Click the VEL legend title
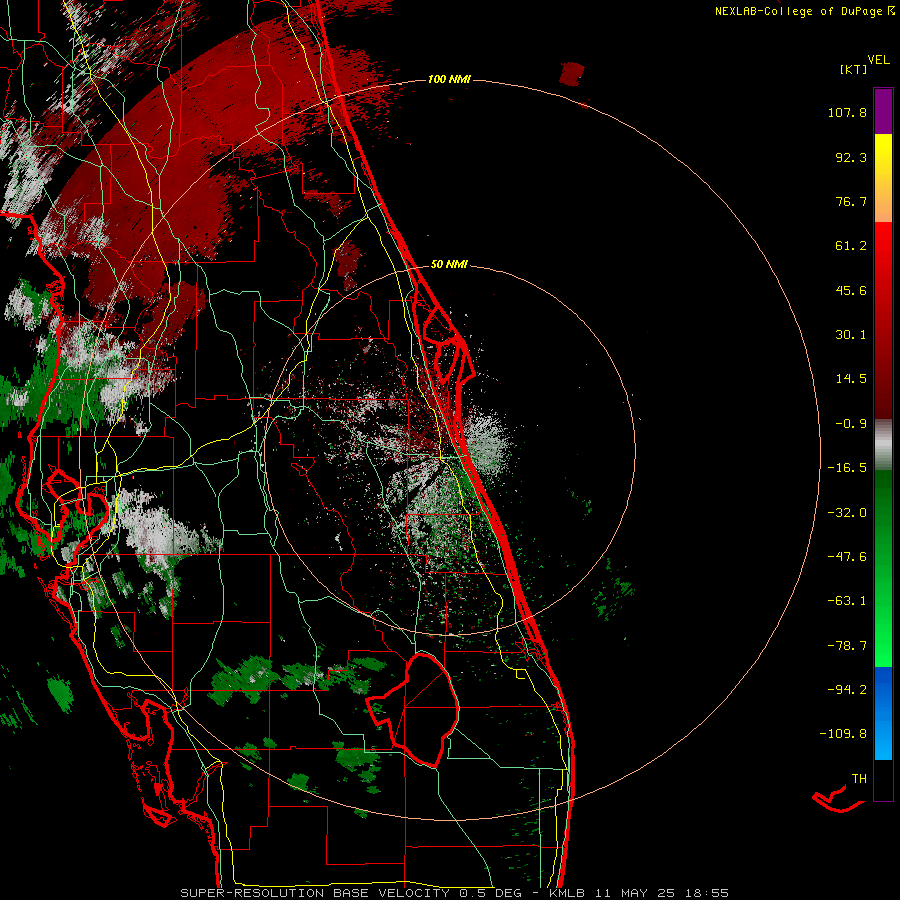Image resolution: width=900 pixels, height=900 pixels. tap(878, 59)
